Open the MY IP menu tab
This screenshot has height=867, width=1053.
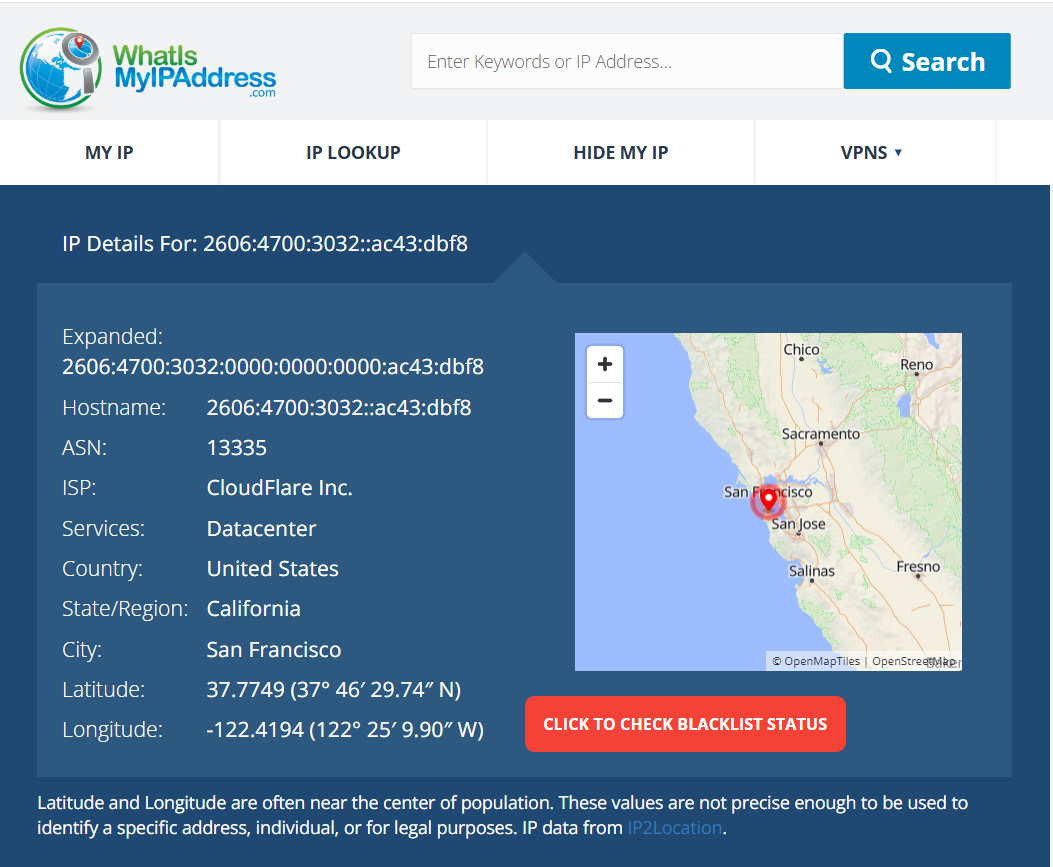pos(109,152)
